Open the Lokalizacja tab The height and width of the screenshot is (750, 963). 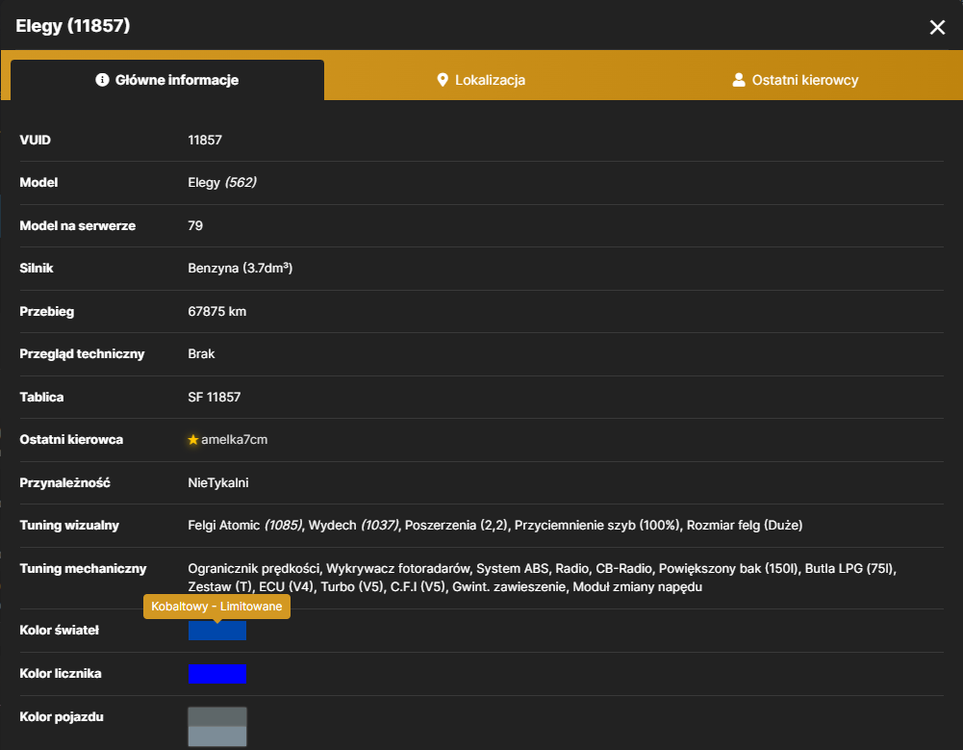click(481, 80)
